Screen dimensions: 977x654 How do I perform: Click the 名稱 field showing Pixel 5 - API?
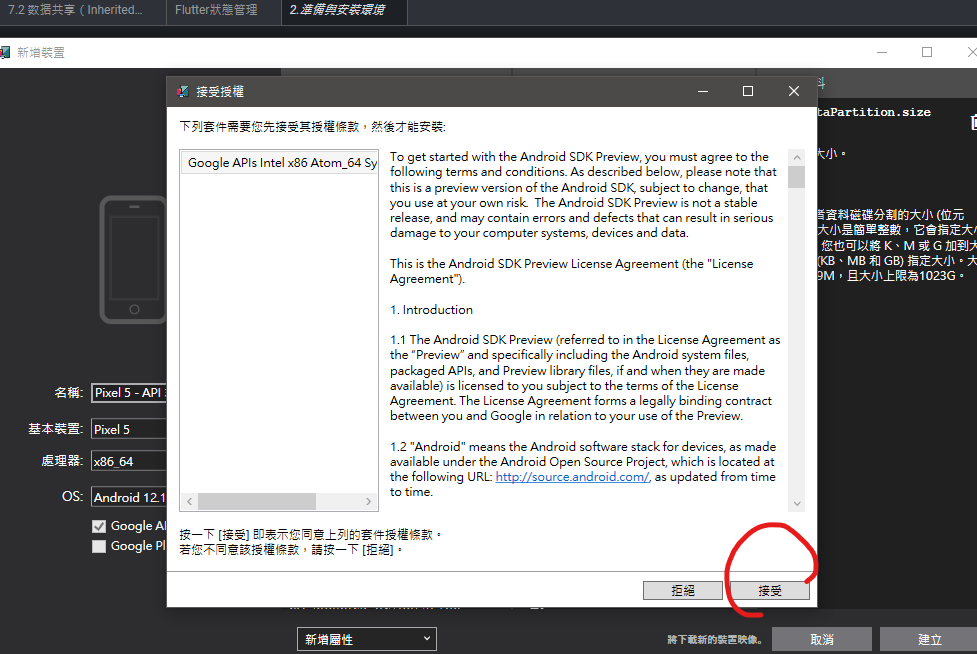coord(129,393)
